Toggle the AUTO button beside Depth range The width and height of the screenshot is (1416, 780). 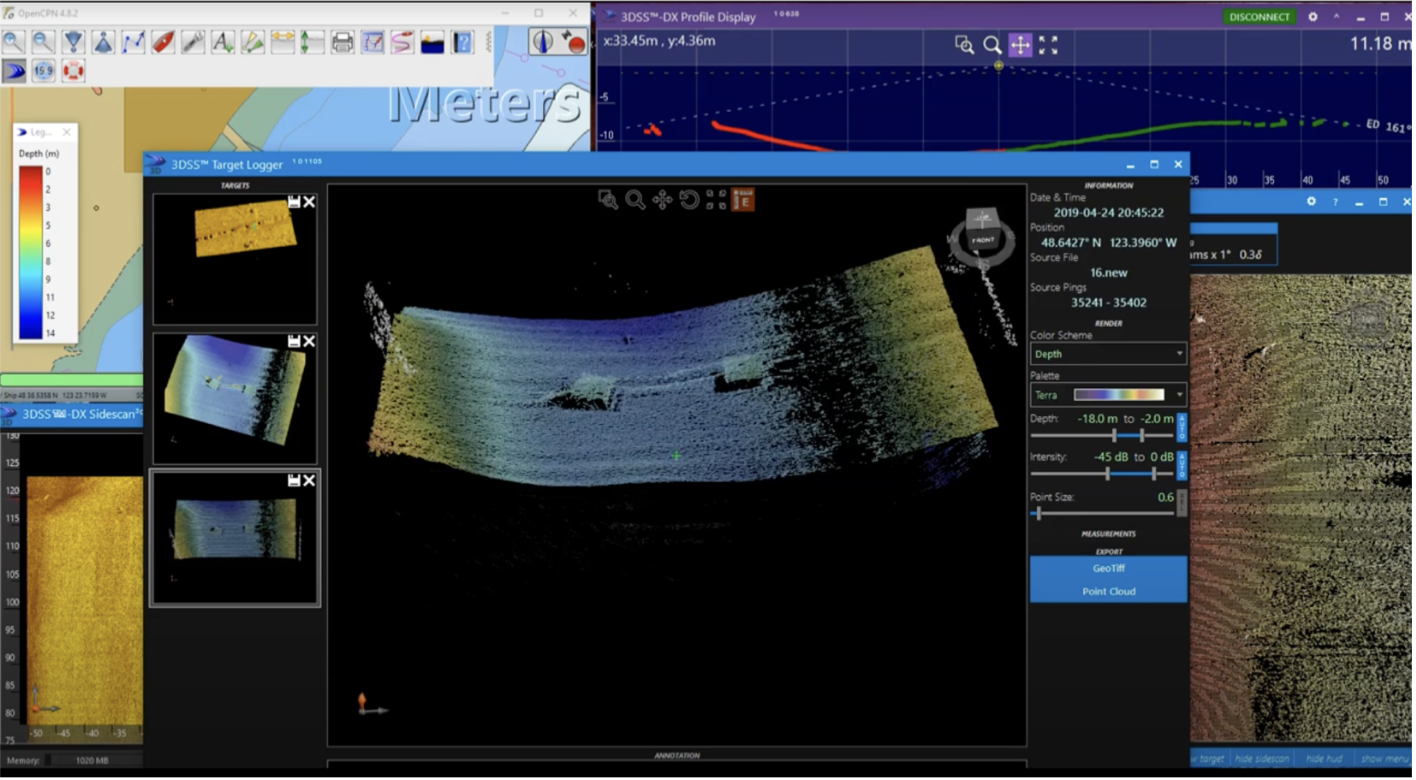click(x=1182, y=427)
